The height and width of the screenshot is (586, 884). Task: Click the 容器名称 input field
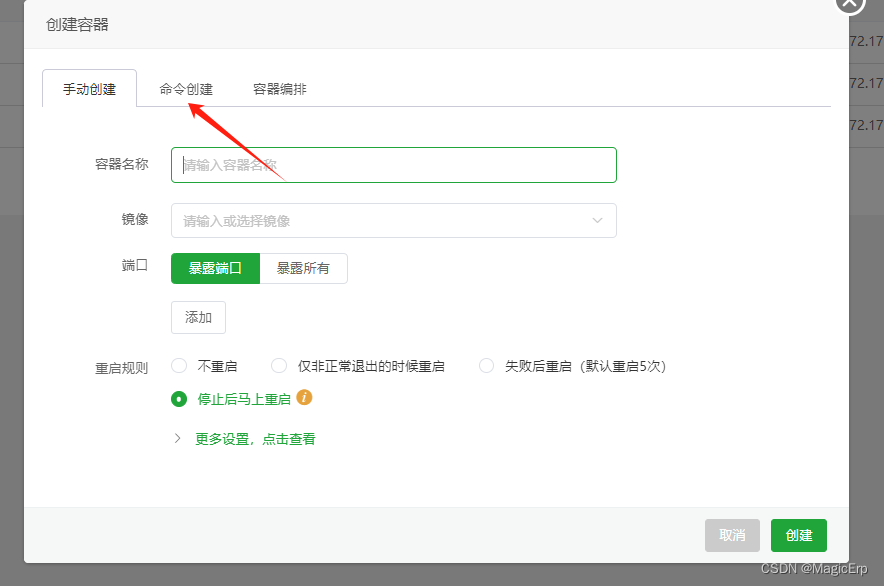click(393, 164)
